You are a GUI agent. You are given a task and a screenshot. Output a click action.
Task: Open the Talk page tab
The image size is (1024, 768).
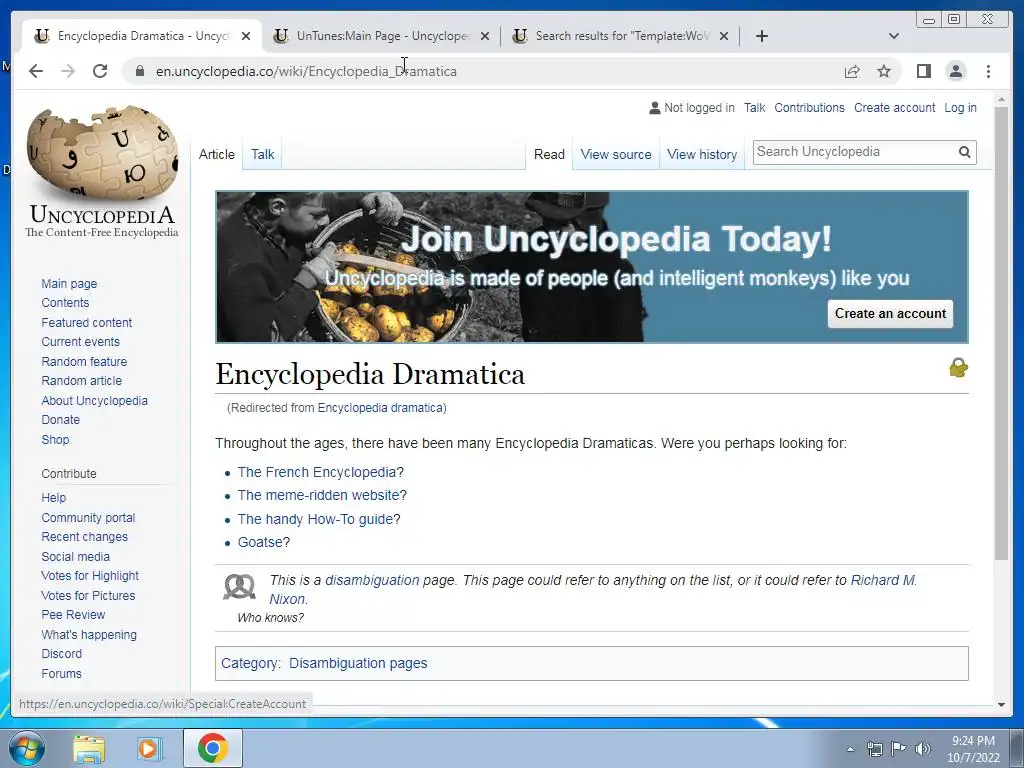263,154
